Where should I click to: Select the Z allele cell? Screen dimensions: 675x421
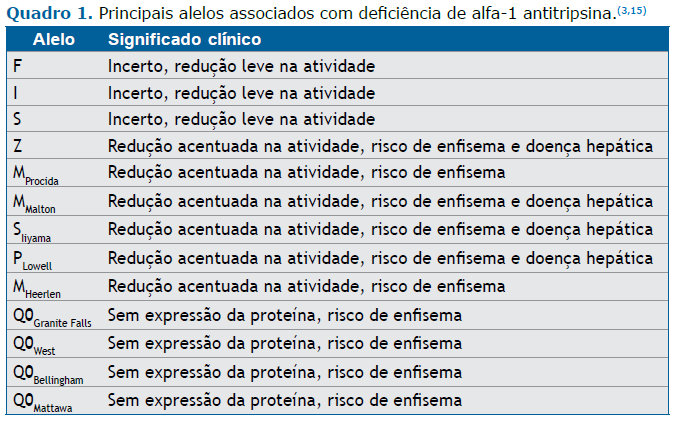coord(19,146)
